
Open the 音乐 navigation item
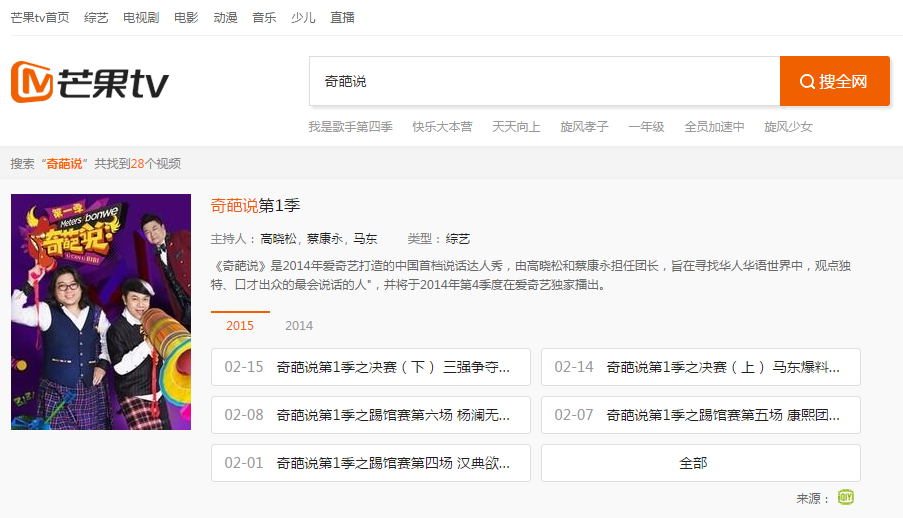264,18
